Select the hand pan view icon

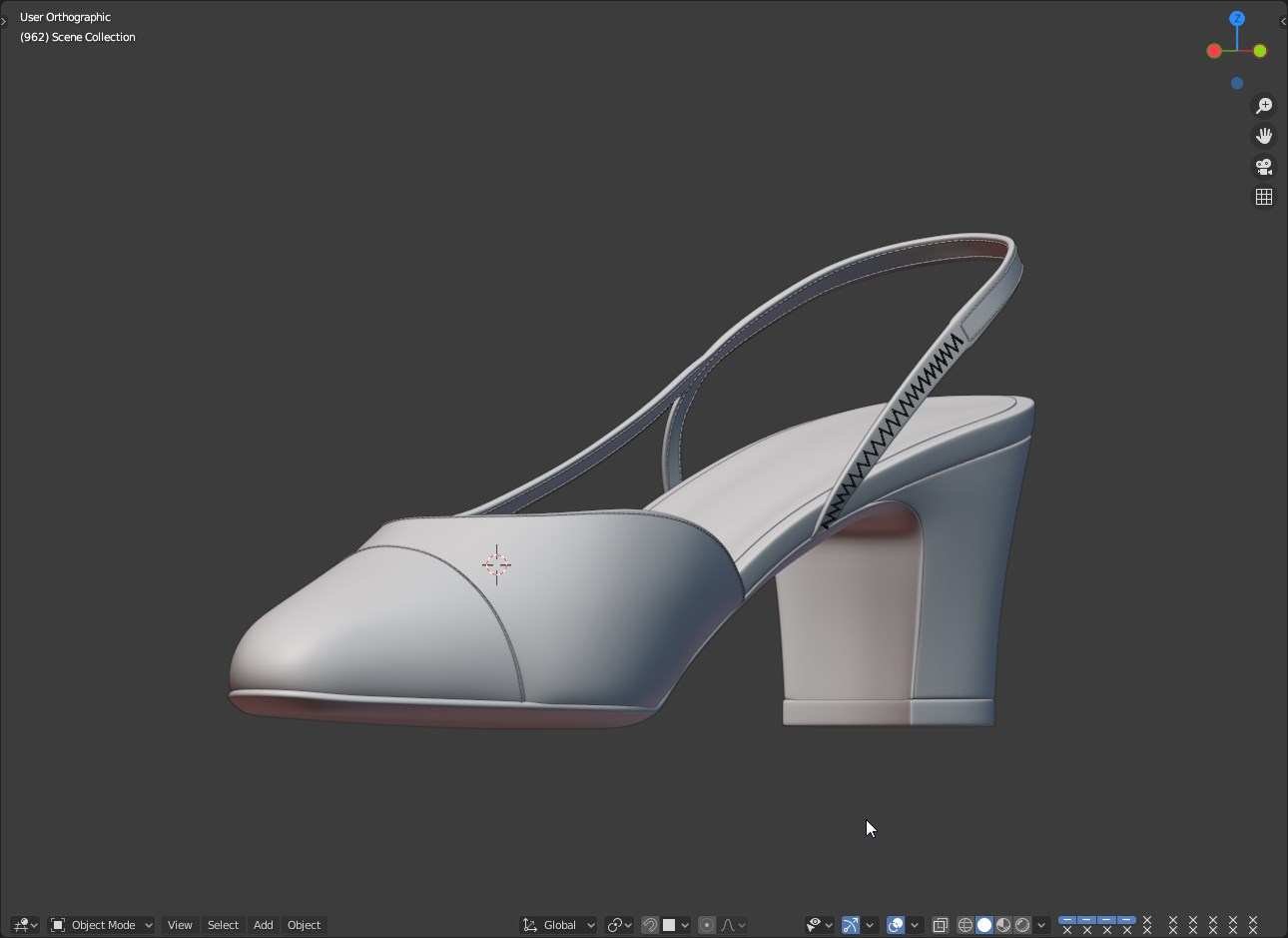(1264, 136)
